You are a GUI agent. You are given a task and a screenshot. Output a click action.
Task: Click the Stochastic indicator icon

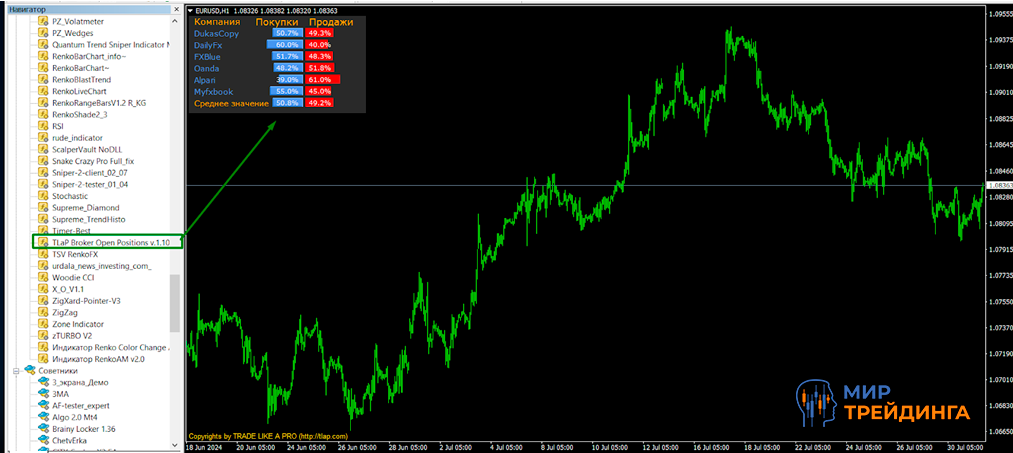click(43, 196)
